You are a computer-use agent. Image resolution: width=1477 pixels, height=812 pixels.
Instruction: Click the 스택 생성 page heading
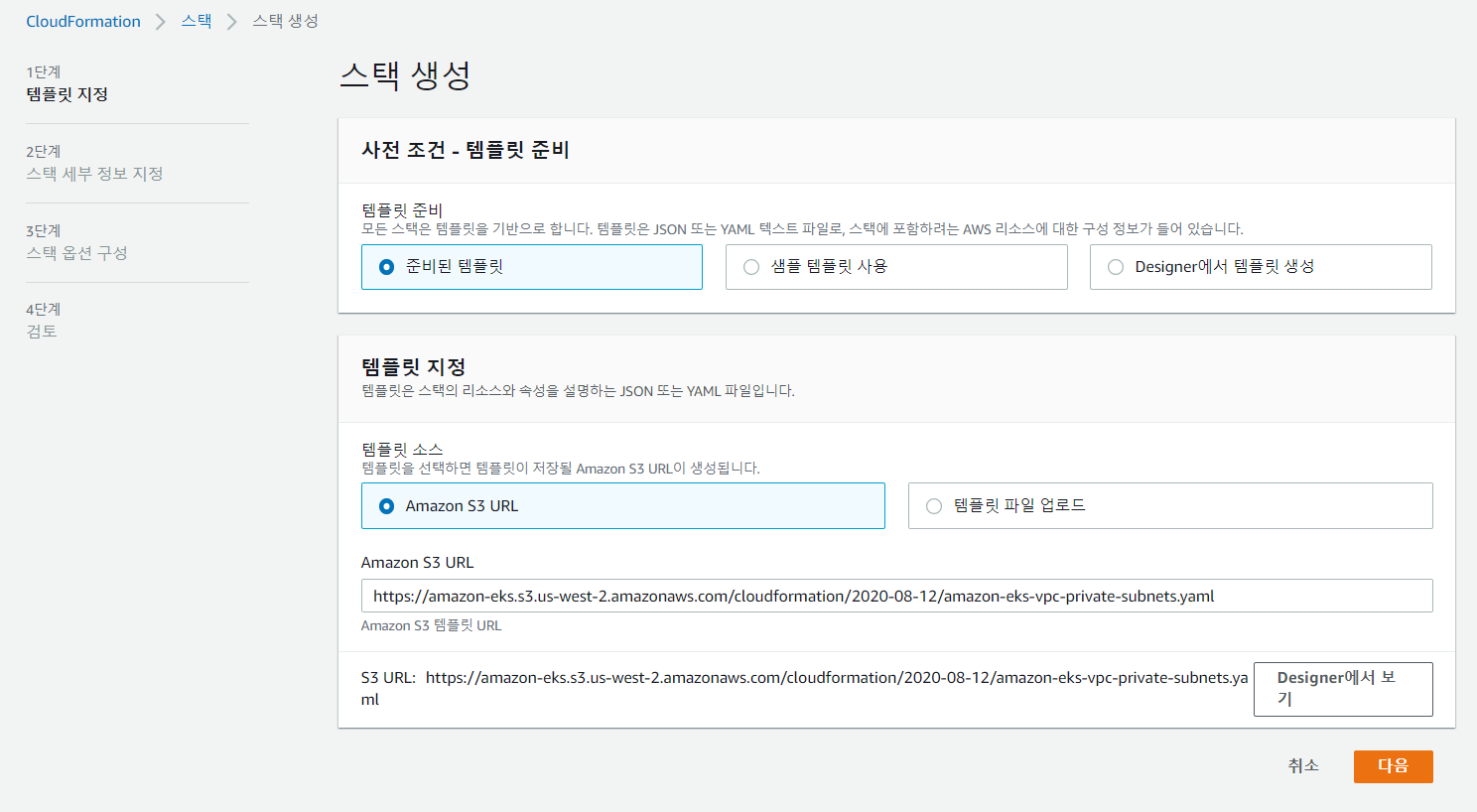[x=405, y=75]
